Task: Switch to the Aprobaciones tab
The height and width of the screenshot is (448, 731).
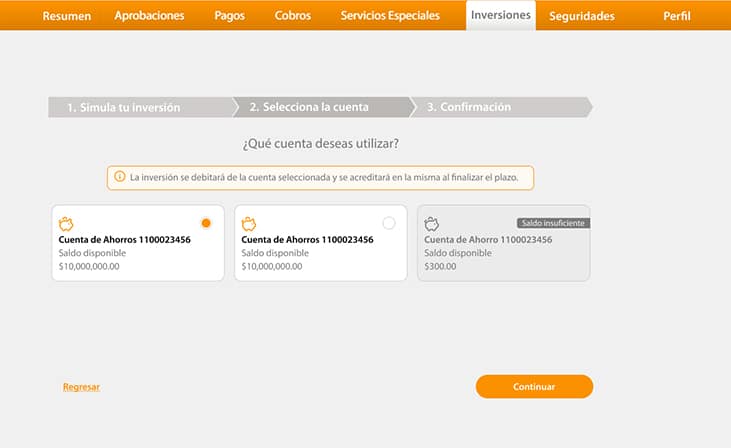Action: 149,16
